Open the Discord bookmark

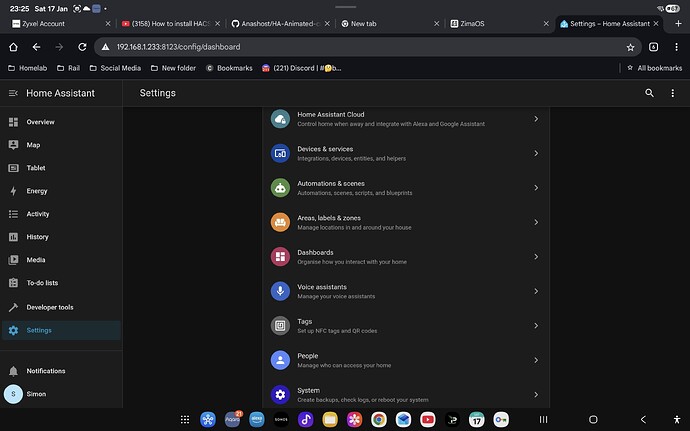pos(301,68)
